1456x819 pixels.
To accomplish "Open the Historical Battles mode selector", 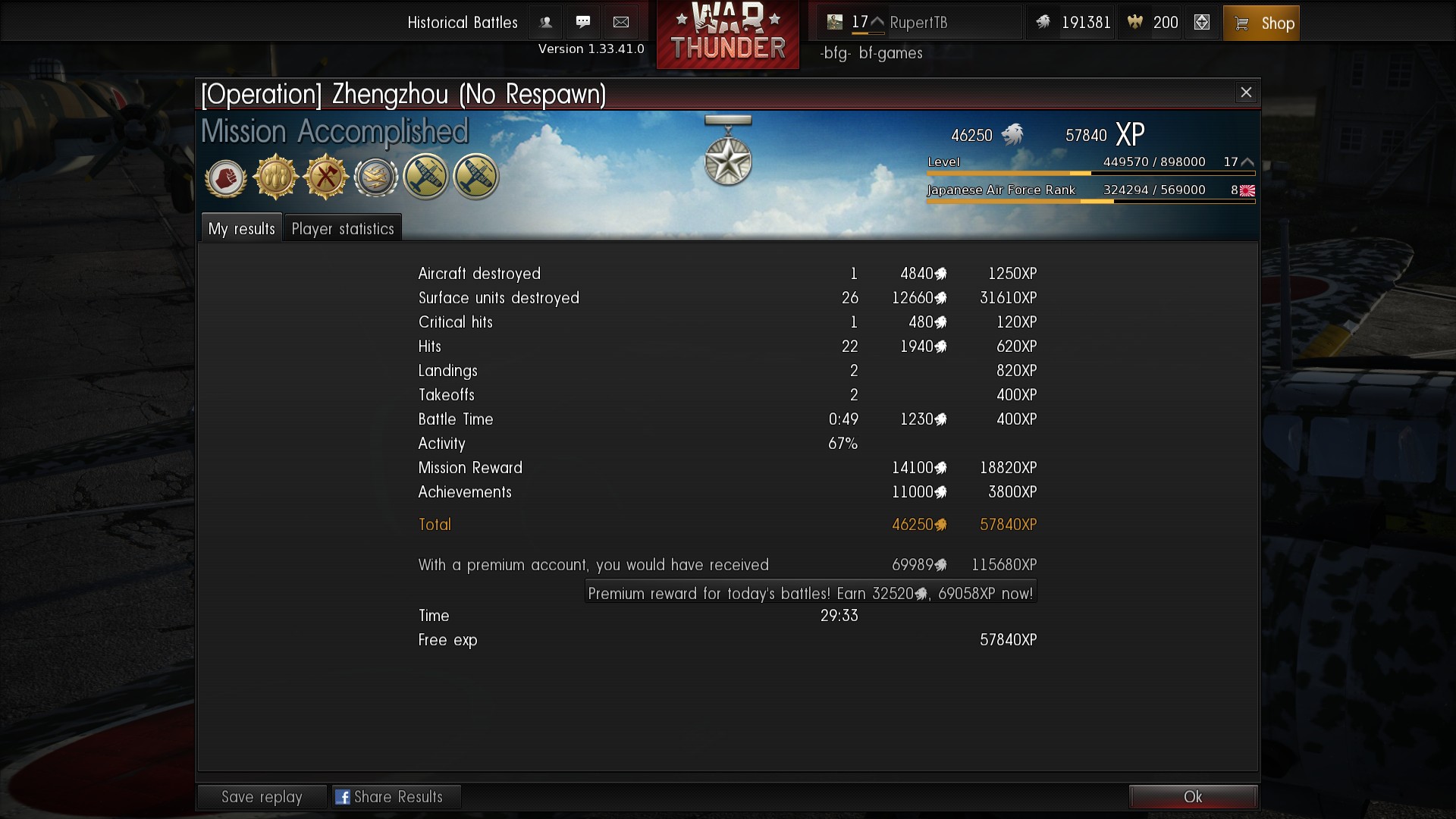I will coord(463,23).
